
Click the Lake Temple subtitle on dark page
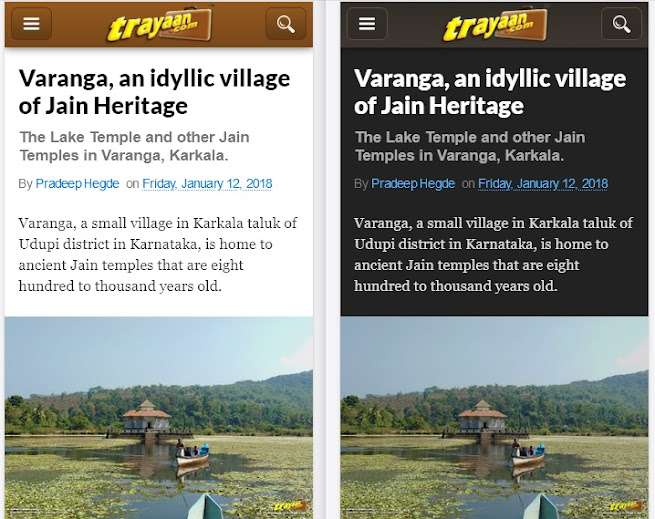click(x=470, y=146)
